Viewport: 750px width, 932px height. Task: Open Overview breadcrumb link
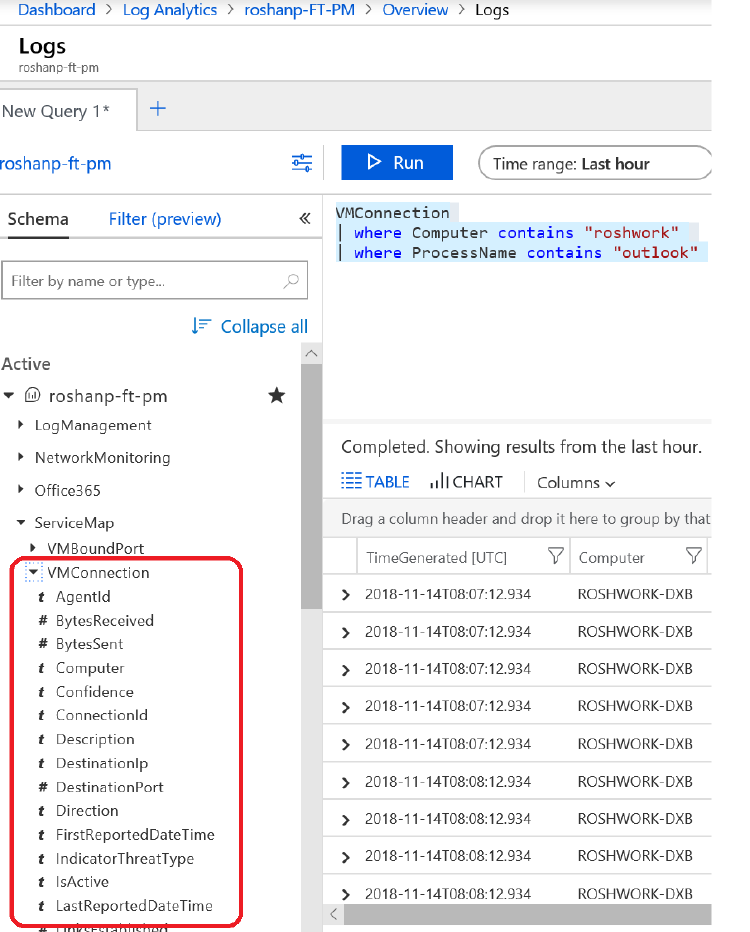click(x=415, y=10)
